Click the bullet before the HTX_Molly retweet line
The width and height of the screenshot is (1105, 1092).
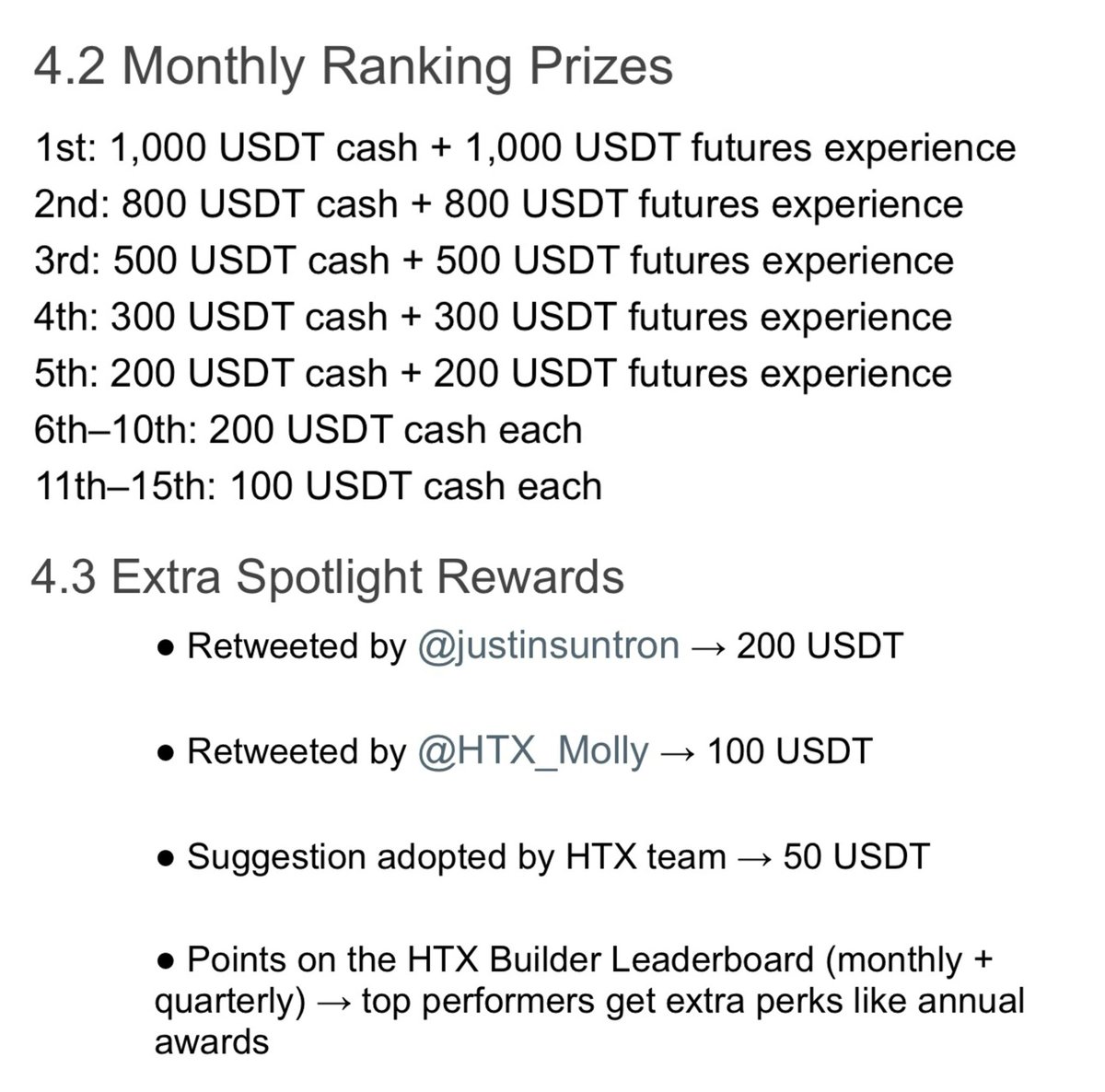tap(166, 752)
